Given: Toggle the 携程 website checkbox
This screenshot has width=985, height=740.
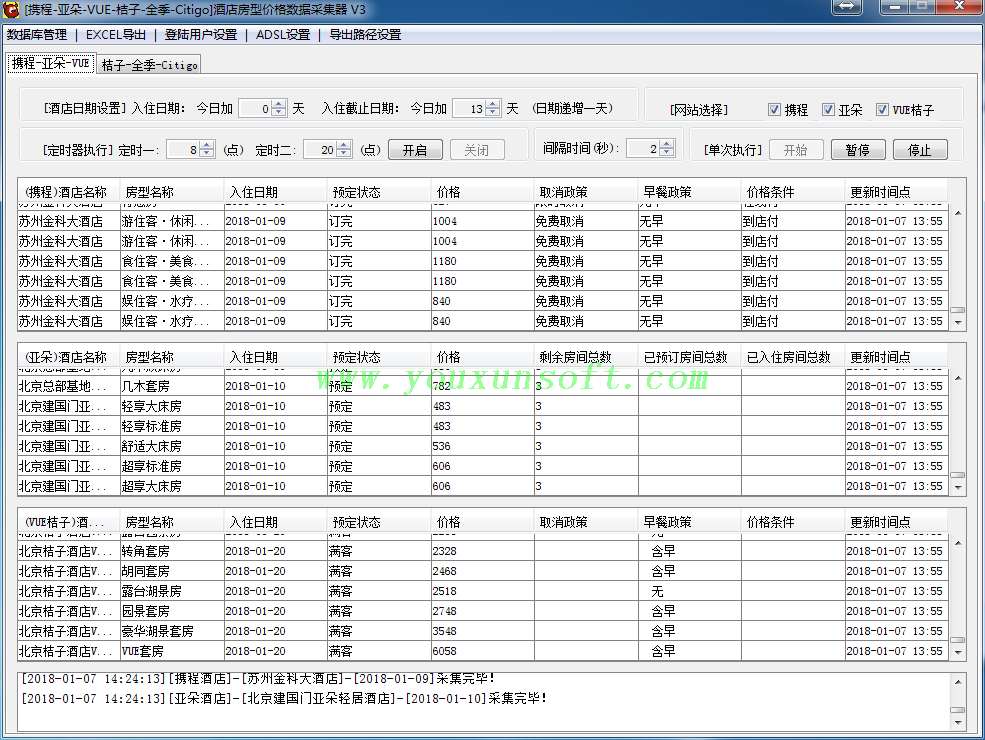Looking at the screenshot, I should 775,110.
